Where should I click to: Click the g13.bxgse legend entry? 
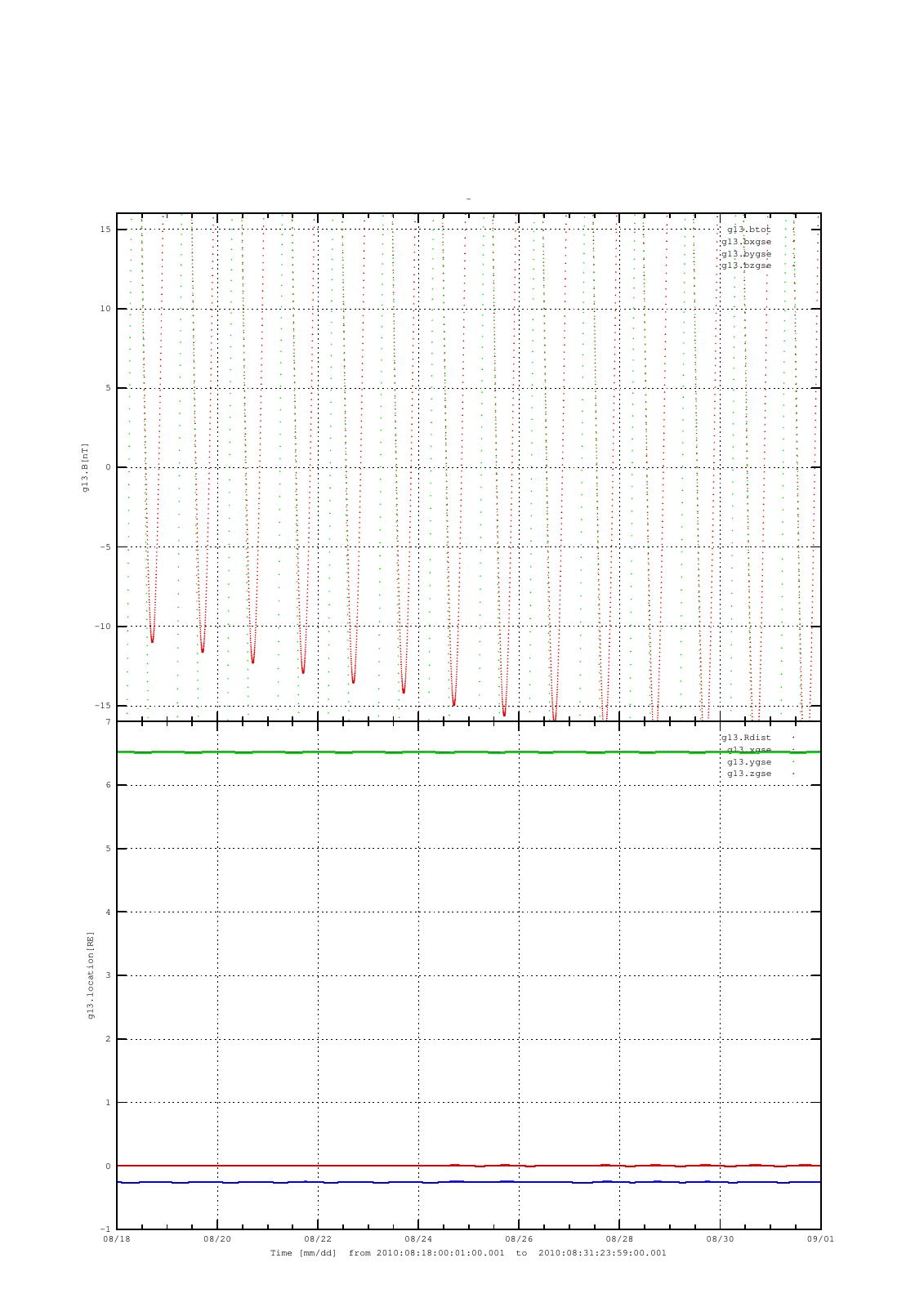746,242
